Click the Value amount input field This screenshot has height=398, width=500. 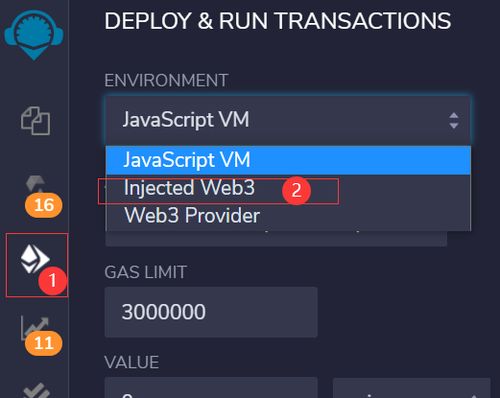[211, 388]
